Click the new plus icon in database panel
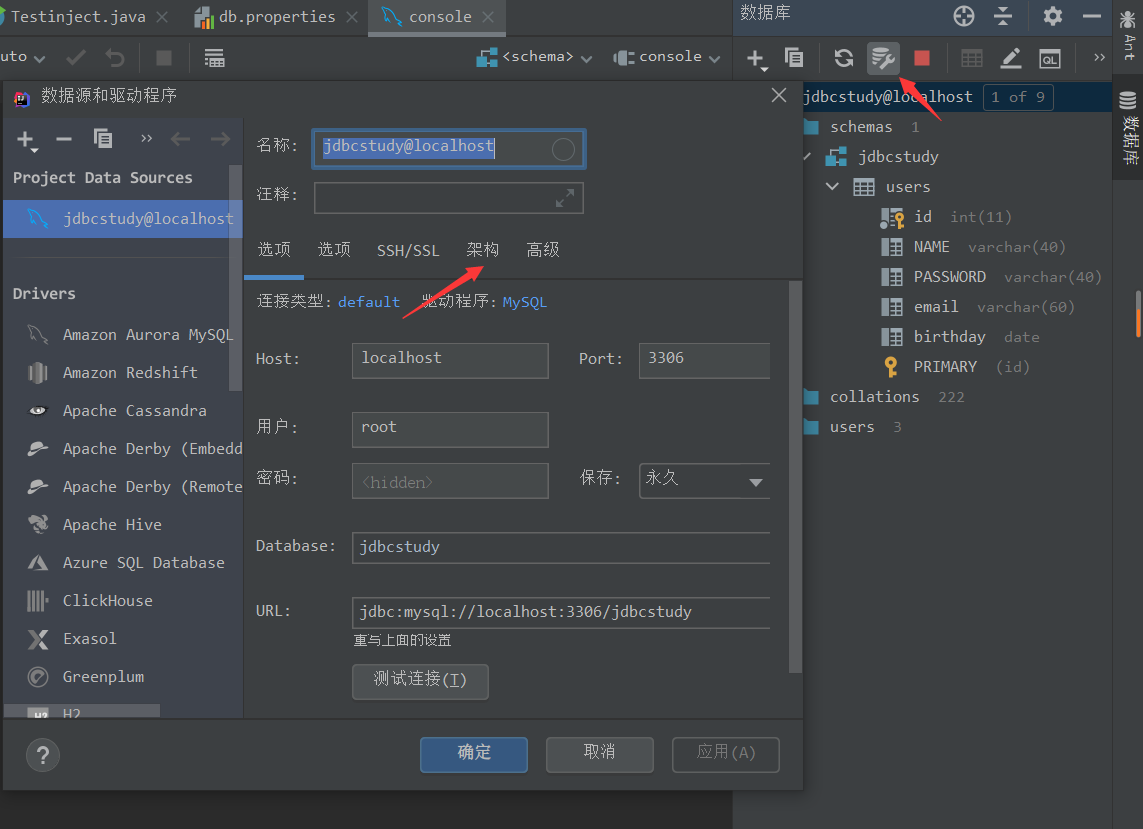 tap(756, 59)
